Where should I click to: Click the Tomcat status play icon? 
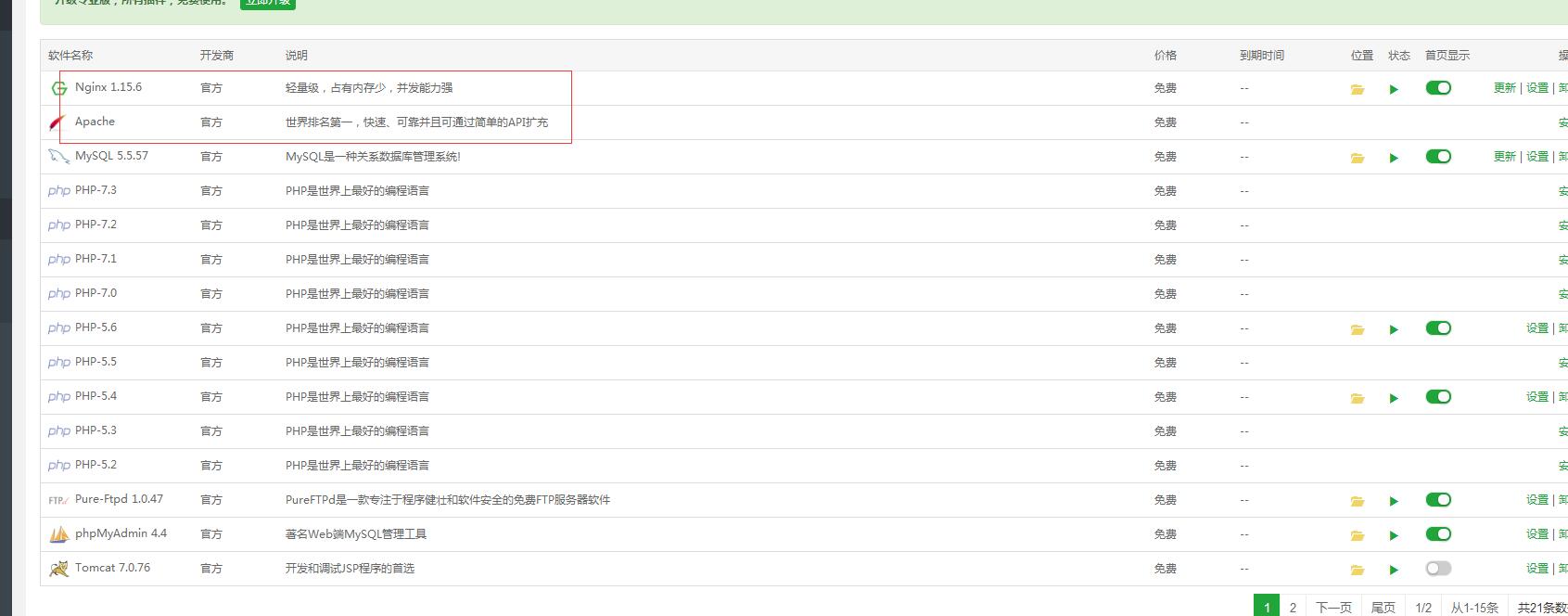click(x=1394, y=570)
